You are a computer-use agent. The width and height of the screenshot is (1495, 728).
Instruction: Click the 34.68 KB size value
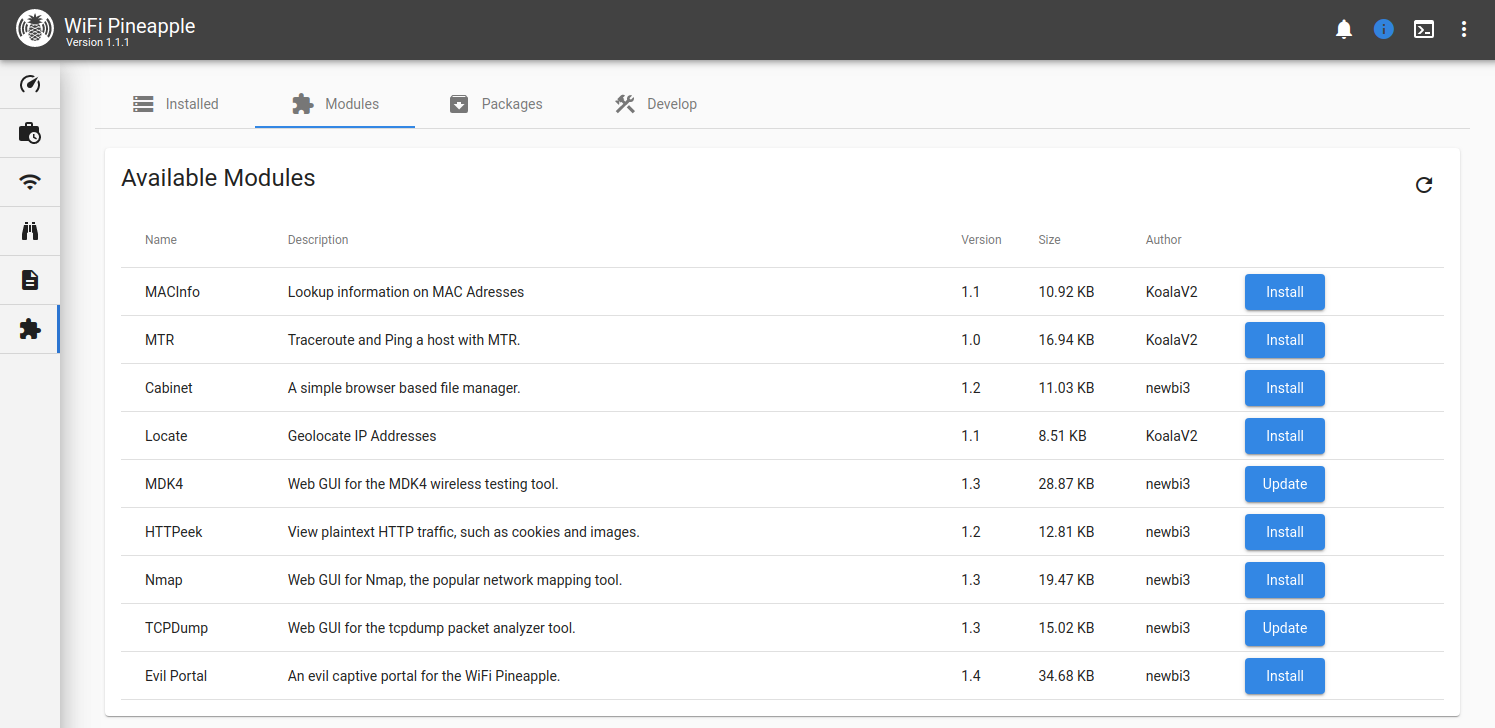(x=1066, y=676)
